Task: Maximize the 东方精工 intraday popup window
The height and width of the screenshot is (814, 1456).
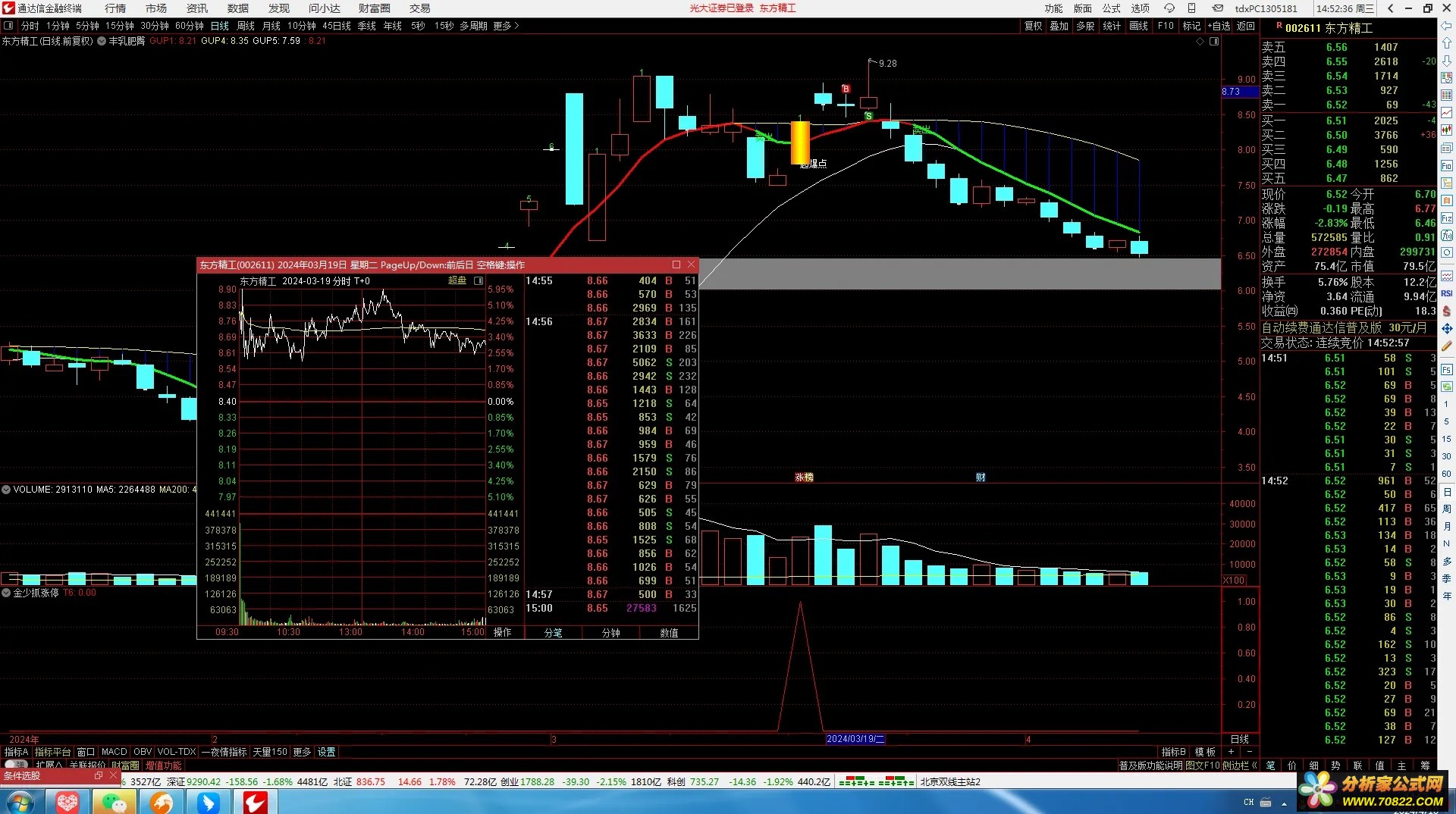Action: pos(676,265)
